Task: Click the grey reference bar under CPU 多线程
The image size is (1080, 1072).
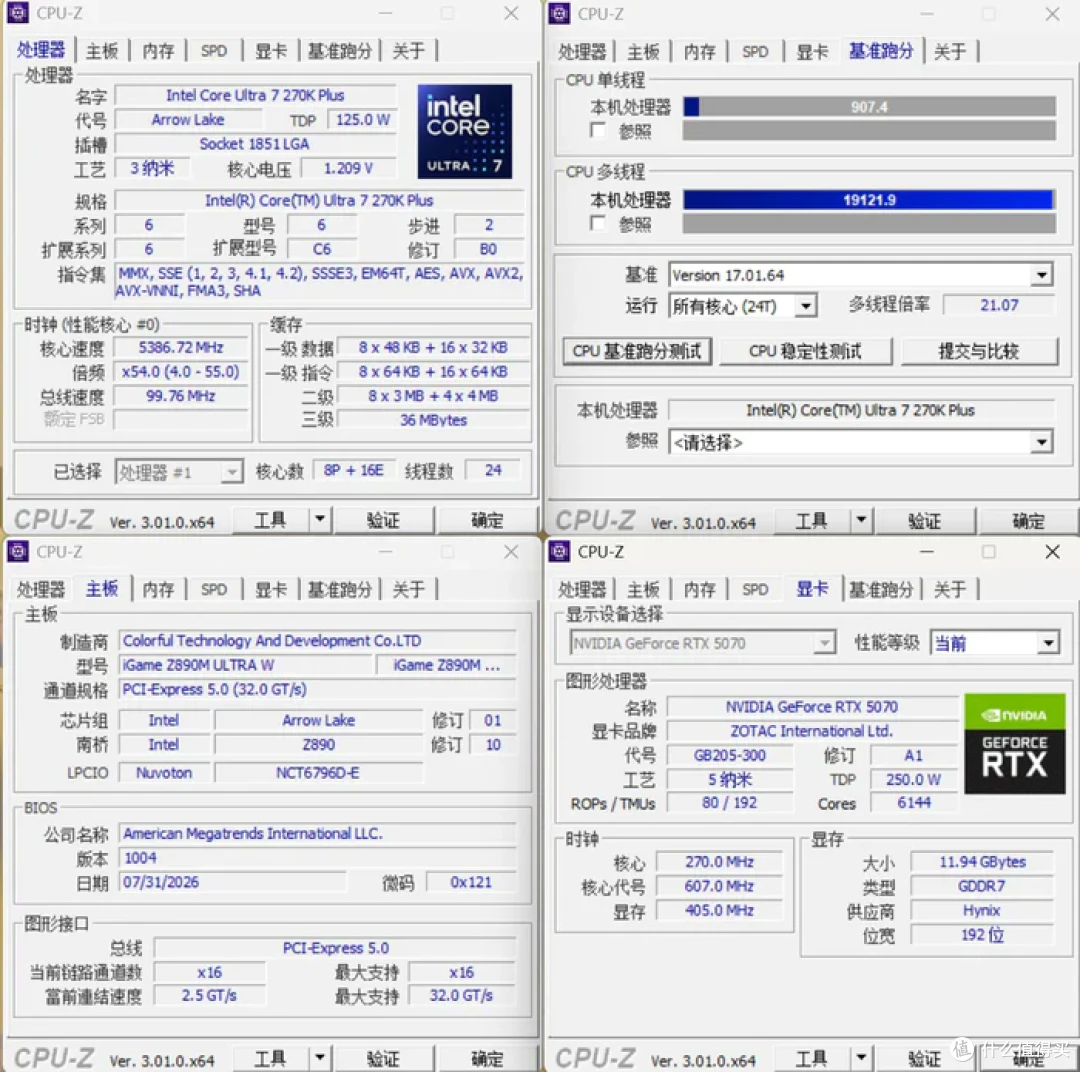Action: coord(869,223)
